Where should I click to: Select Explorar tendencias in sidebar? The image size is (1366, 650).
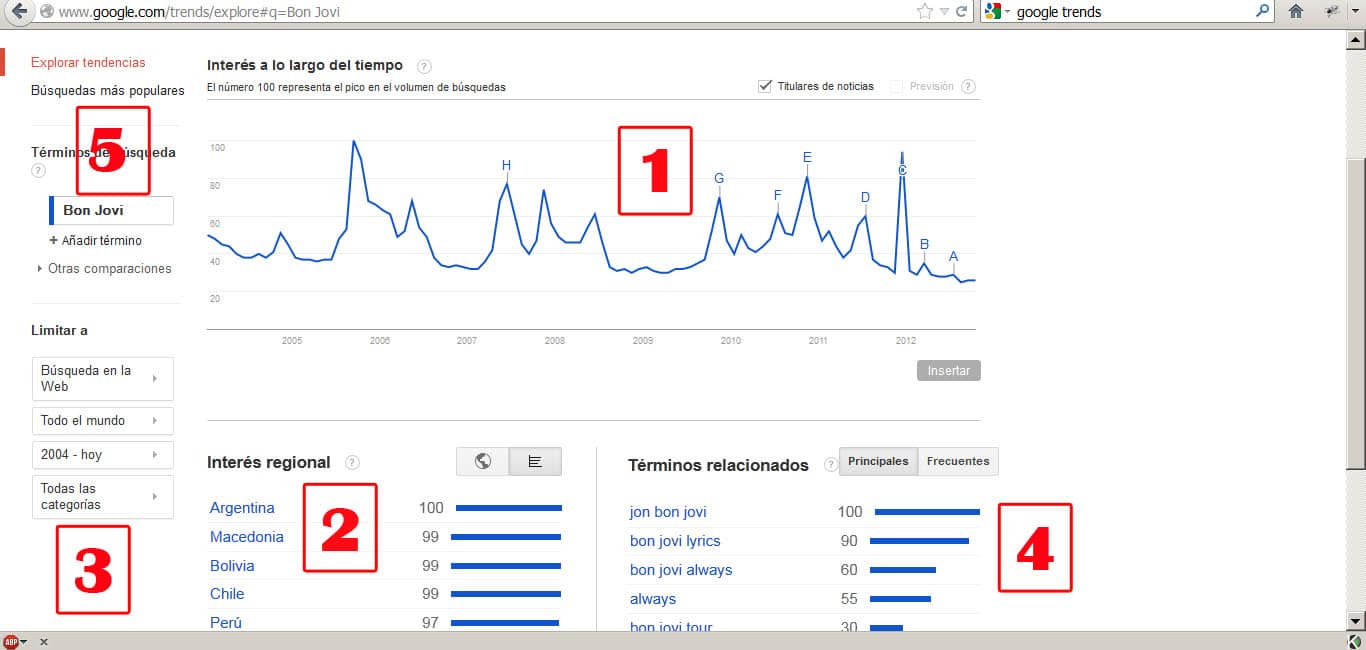[x=88, y=62]
